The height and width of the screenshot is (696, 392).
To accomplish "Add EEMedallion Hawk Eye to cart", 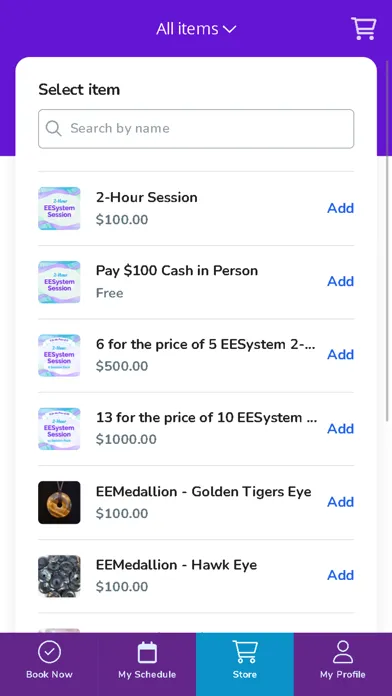I will 341,575.
